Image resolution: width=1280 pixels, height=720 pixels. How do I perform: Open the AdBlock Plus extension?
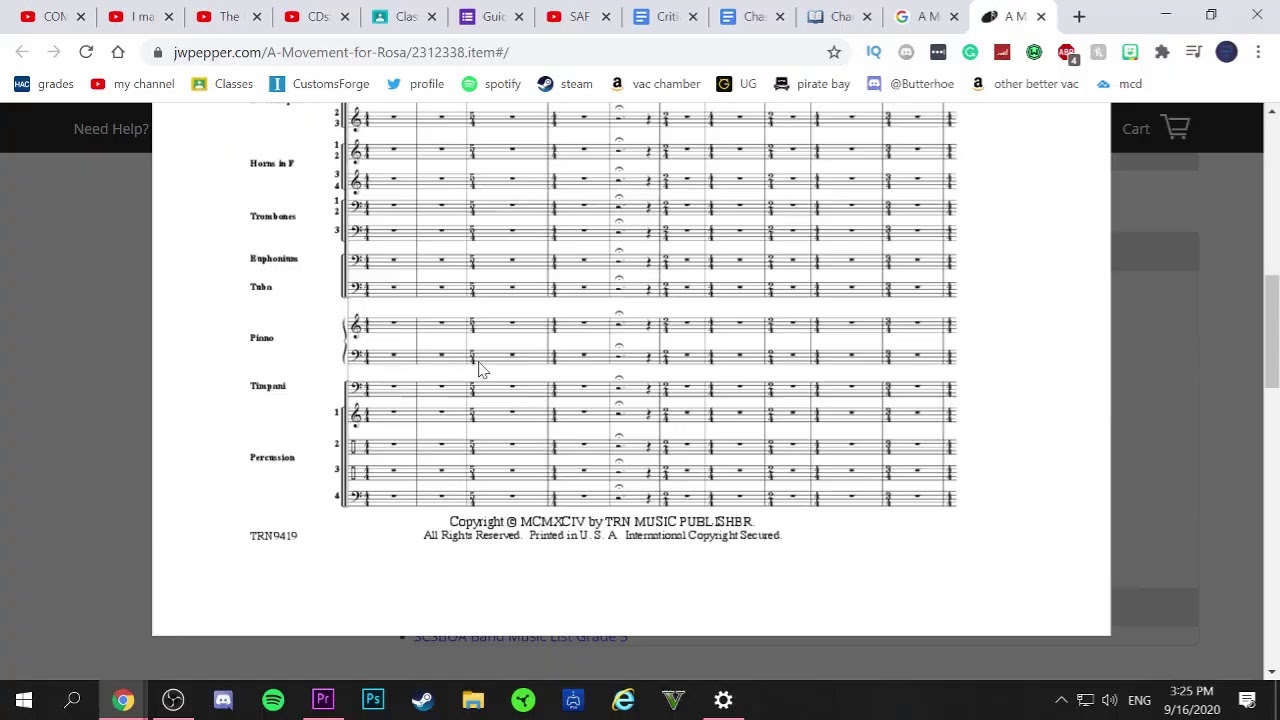(x=1067, y=52)
